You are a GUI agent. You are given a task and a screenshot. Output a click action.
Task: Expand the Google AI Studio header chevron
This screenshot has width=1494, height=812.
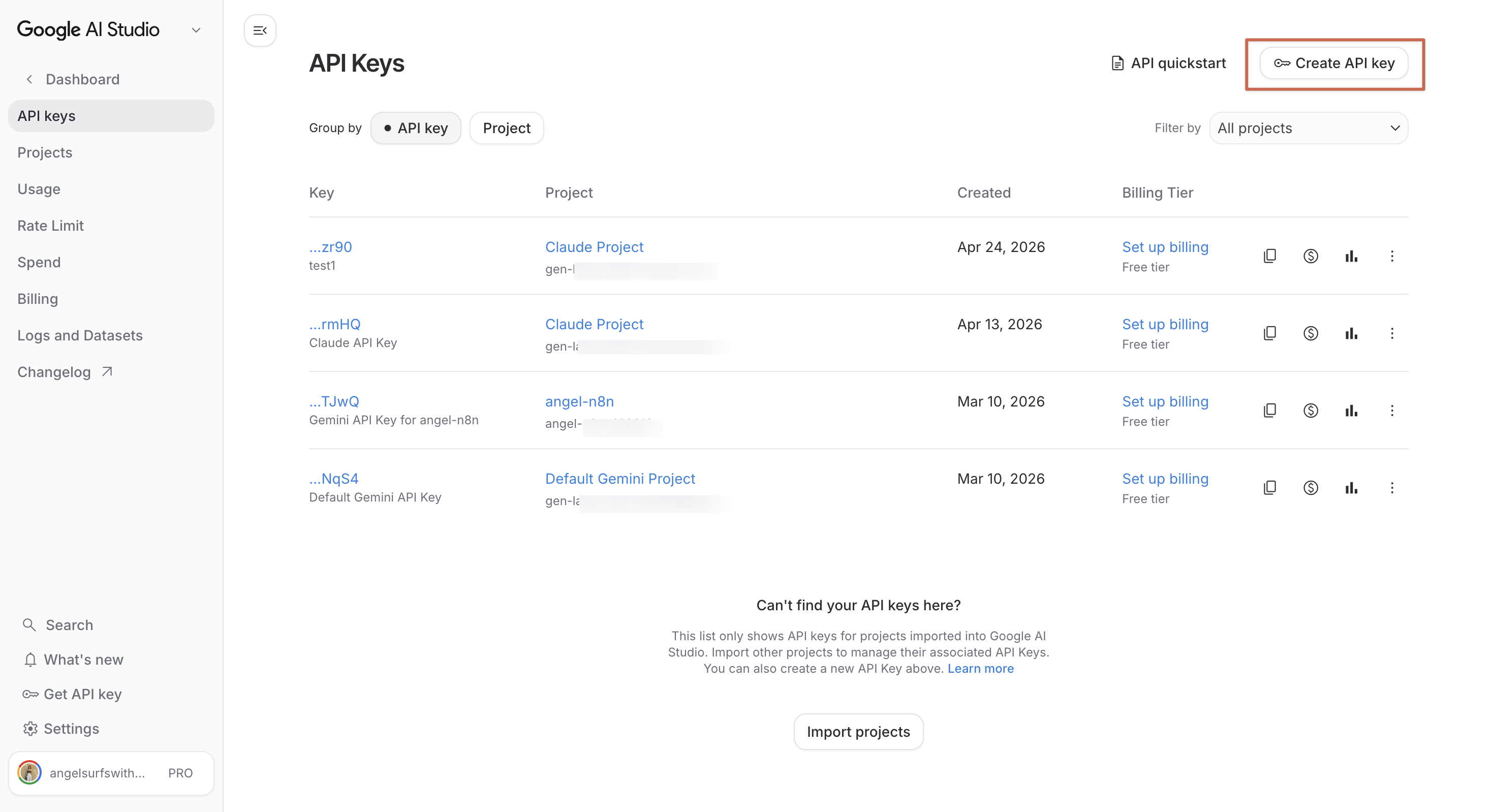click(196, 30)
